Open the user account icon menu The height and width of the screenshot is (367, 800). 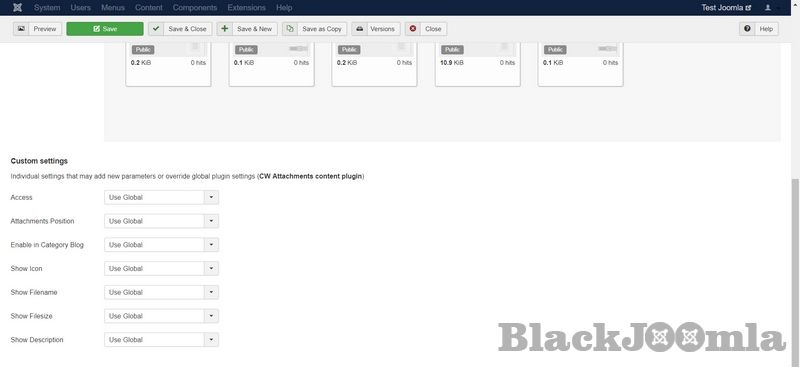pyautogui.click(x=768, y=8)
